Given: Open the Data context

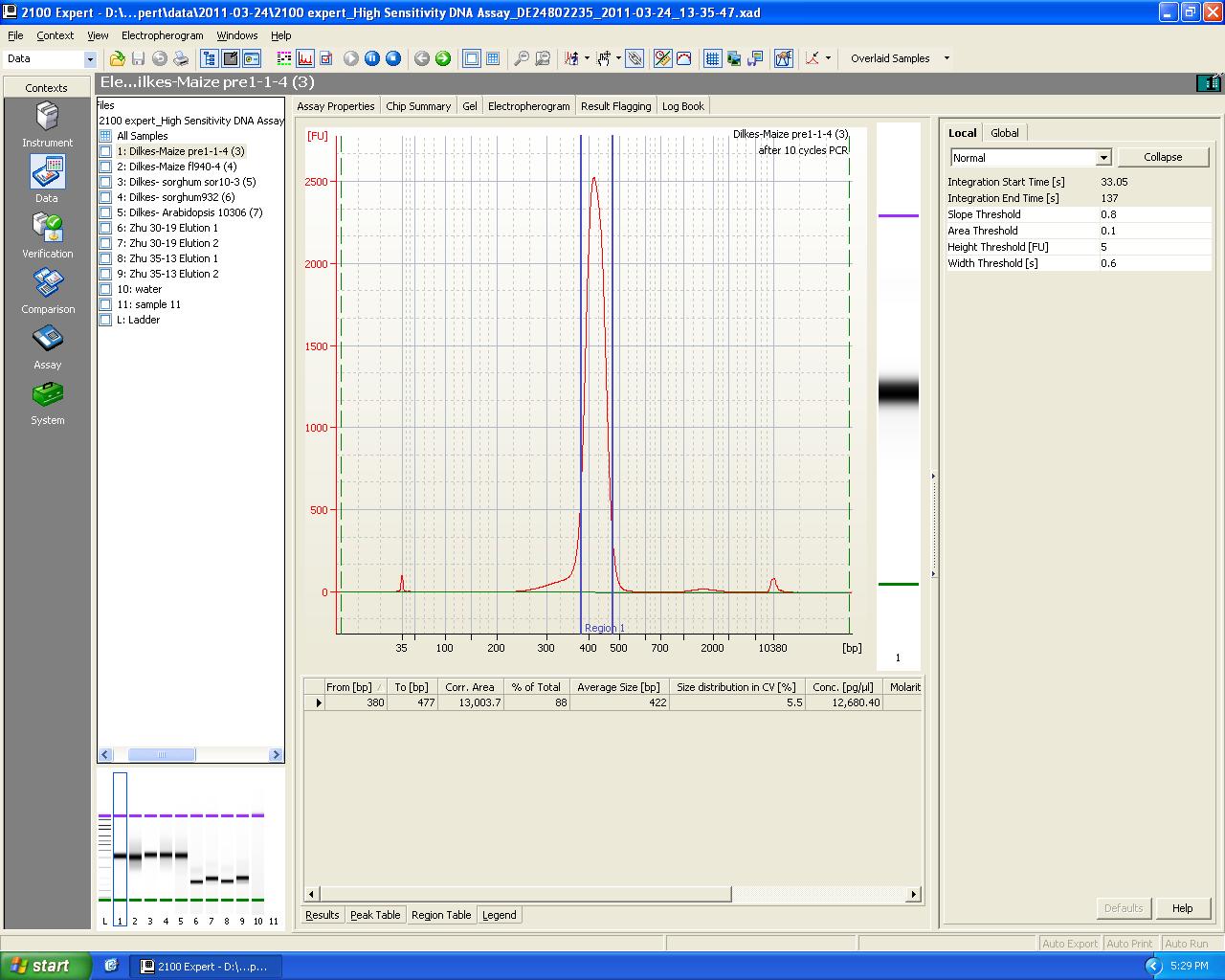Looking at the screenshot, I should click(x=47, y=180).
